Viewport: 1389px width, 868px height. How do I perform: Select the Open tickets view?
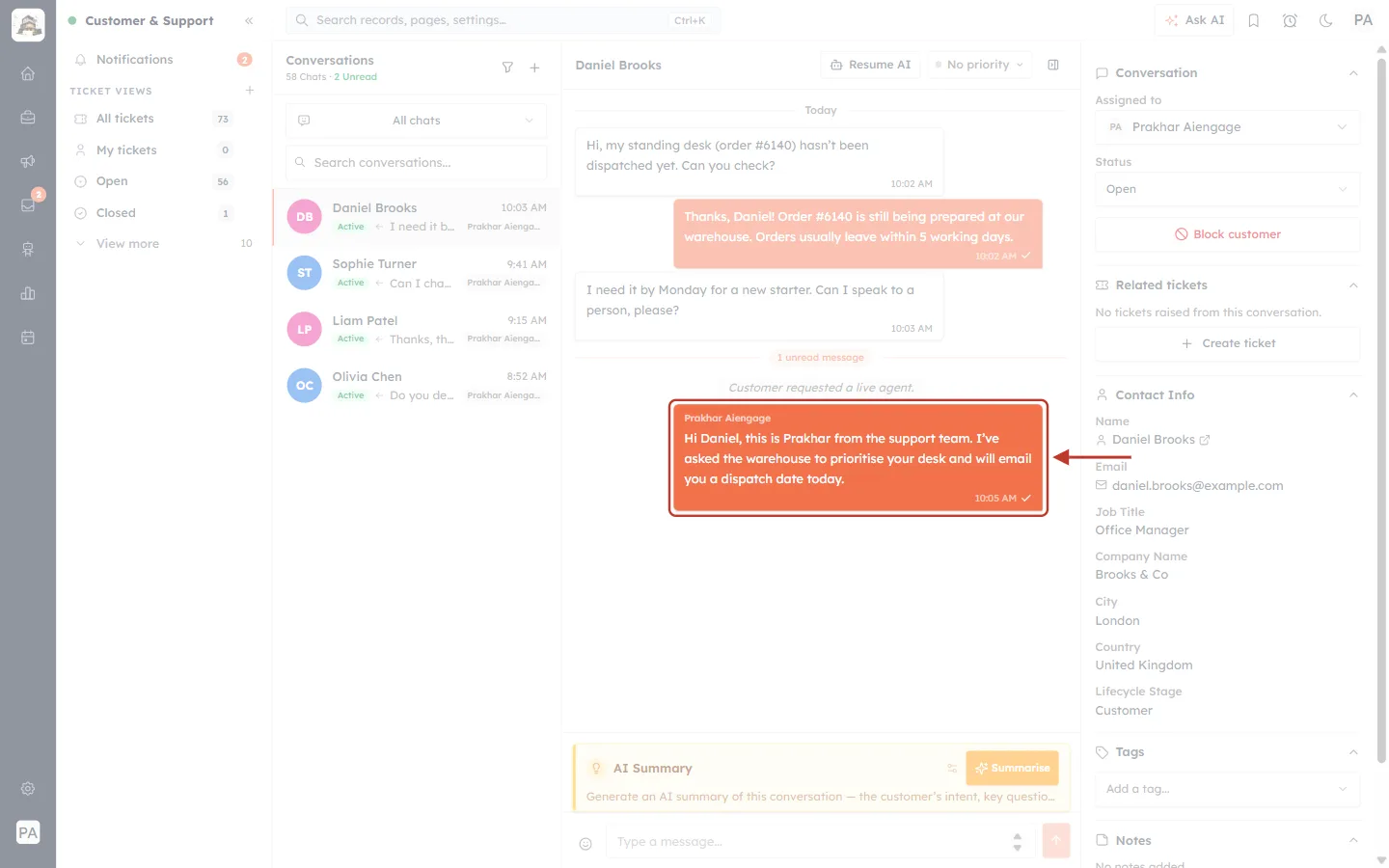(x=164, y=181)
